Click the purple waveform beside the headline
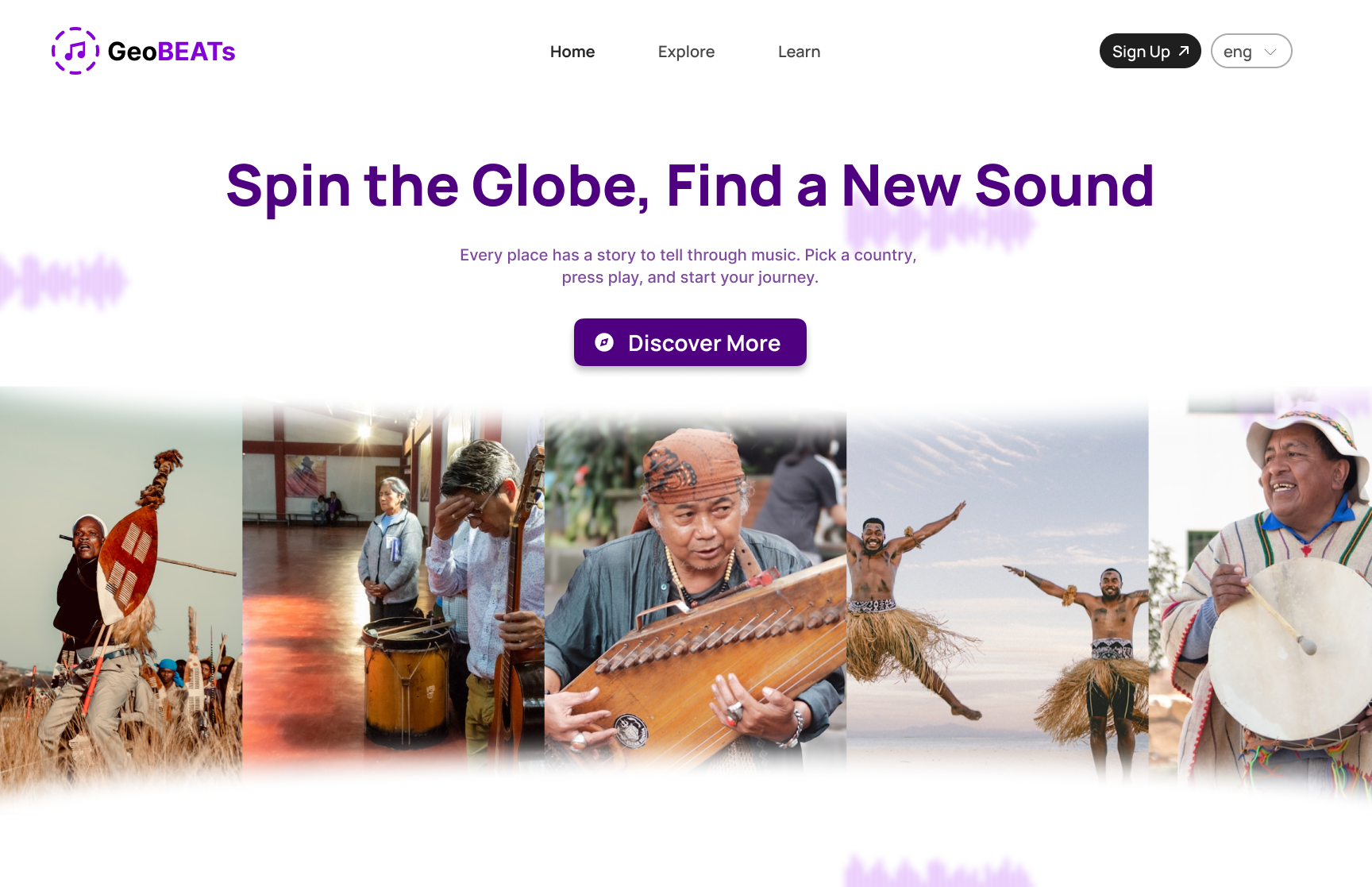The width and height of the screenshot is (1372, 887). pos(941,226)
